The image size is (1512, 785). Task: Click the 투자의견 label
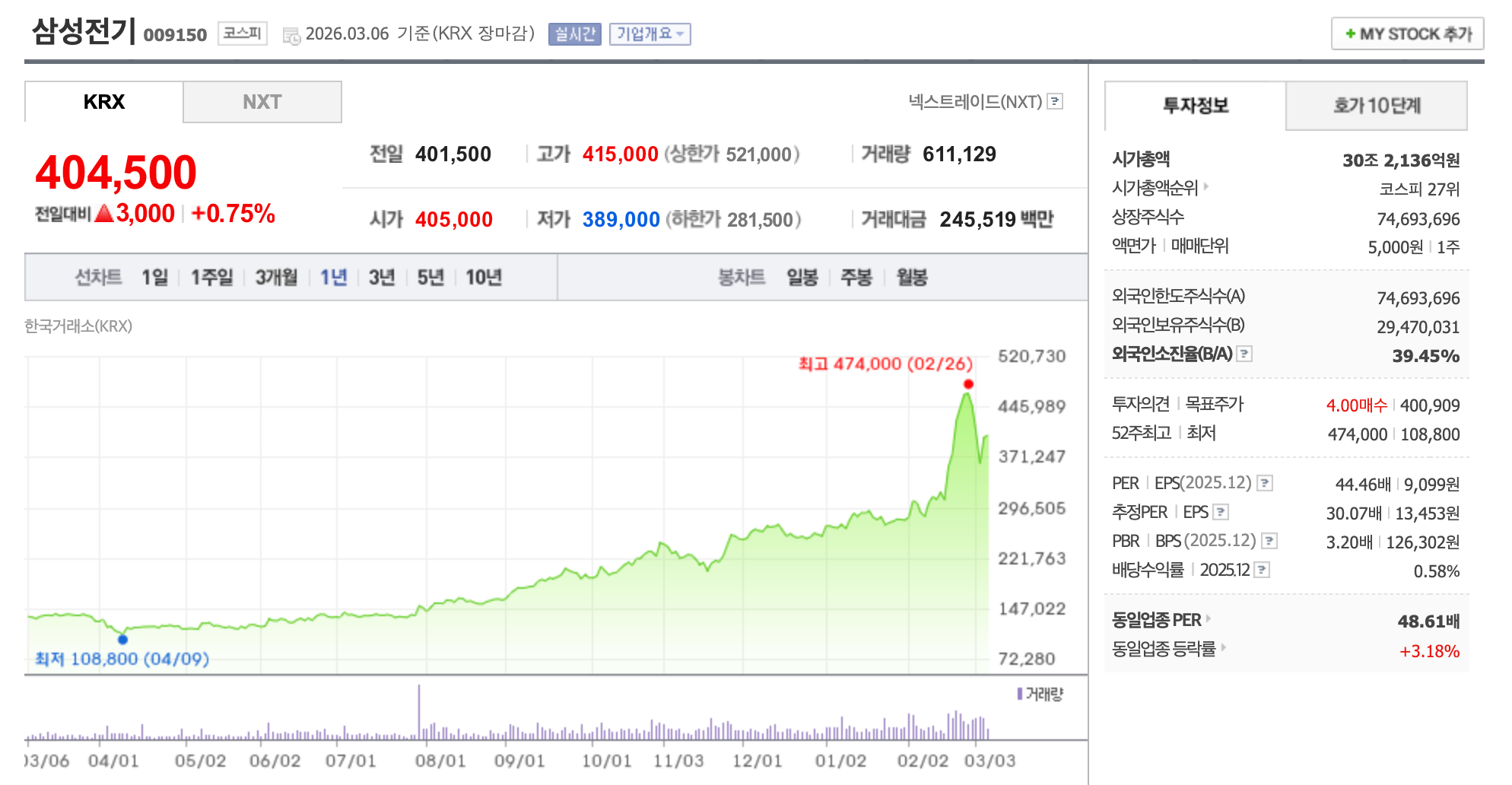coord(1141,404)
